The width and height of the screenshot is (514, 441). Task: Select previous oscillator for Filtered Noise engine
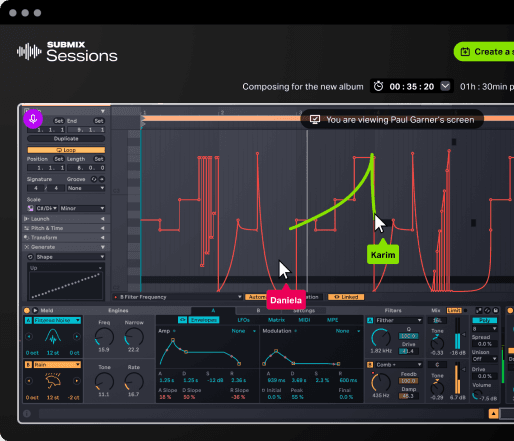point(29,337)
